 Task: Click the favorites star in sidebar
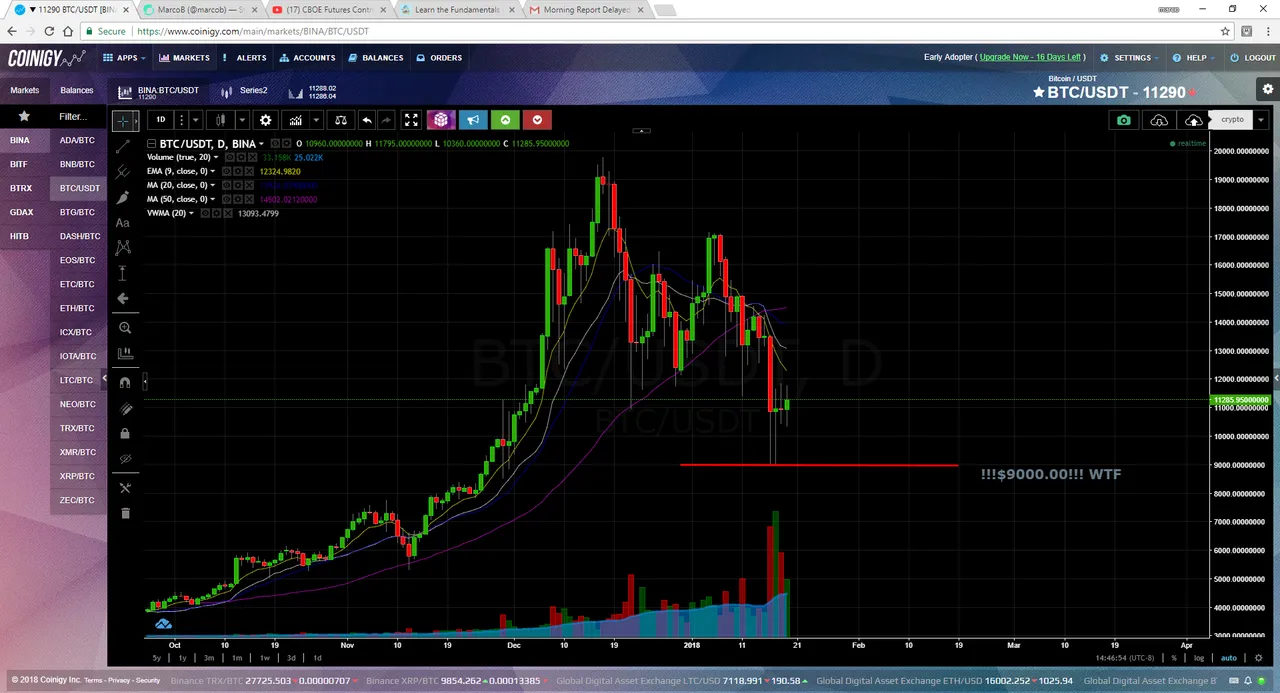click(24, 116)
